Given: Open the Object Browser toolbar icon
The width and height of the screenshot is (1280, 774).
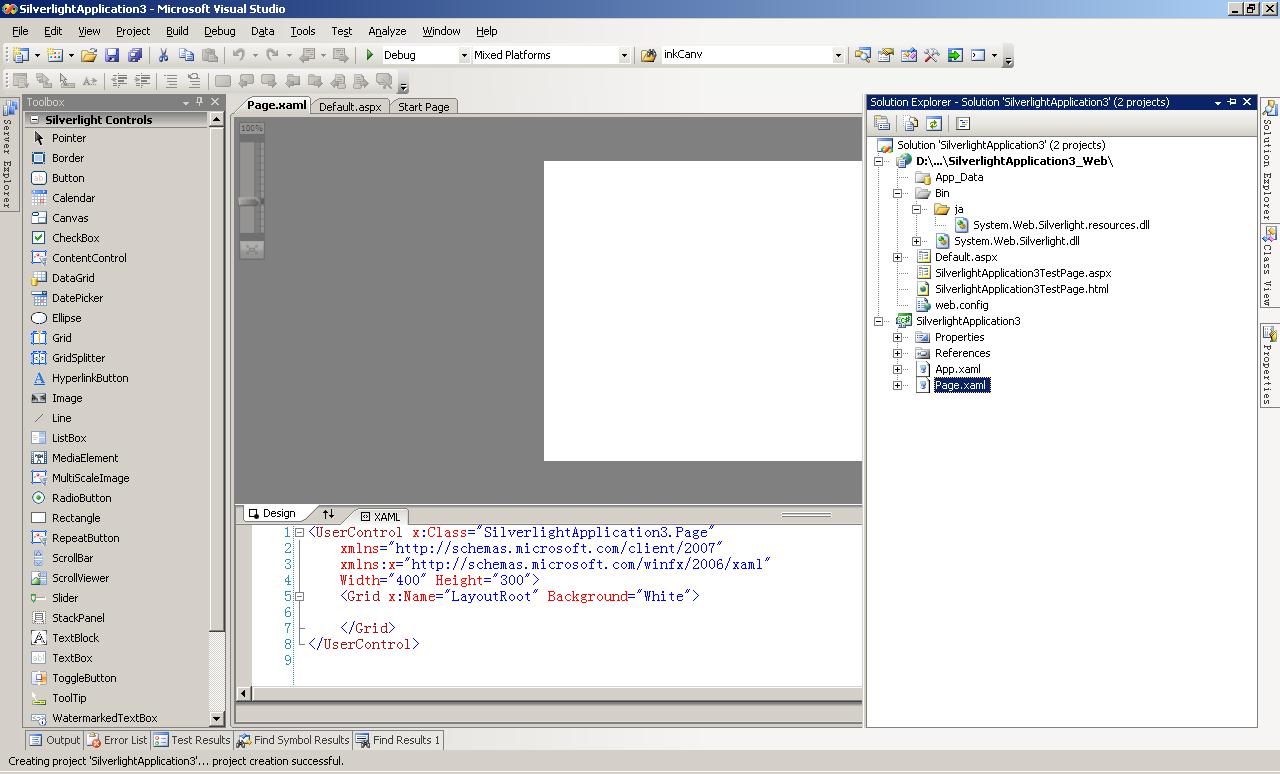Looking at the screenshot, I should (908, 55).
